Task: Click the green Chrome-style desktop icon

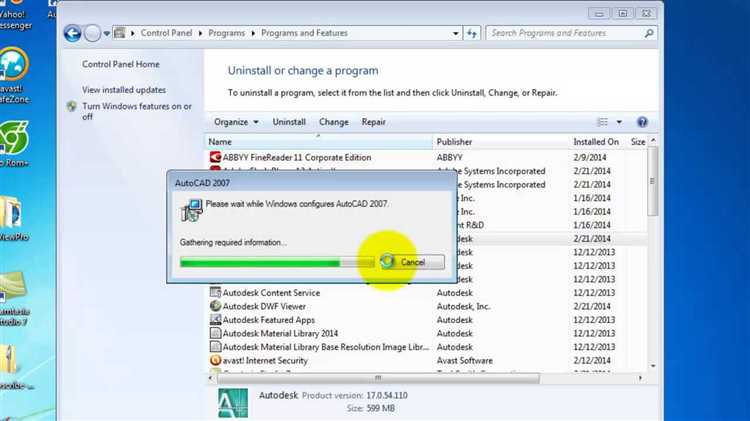Action: pos(14,144)
